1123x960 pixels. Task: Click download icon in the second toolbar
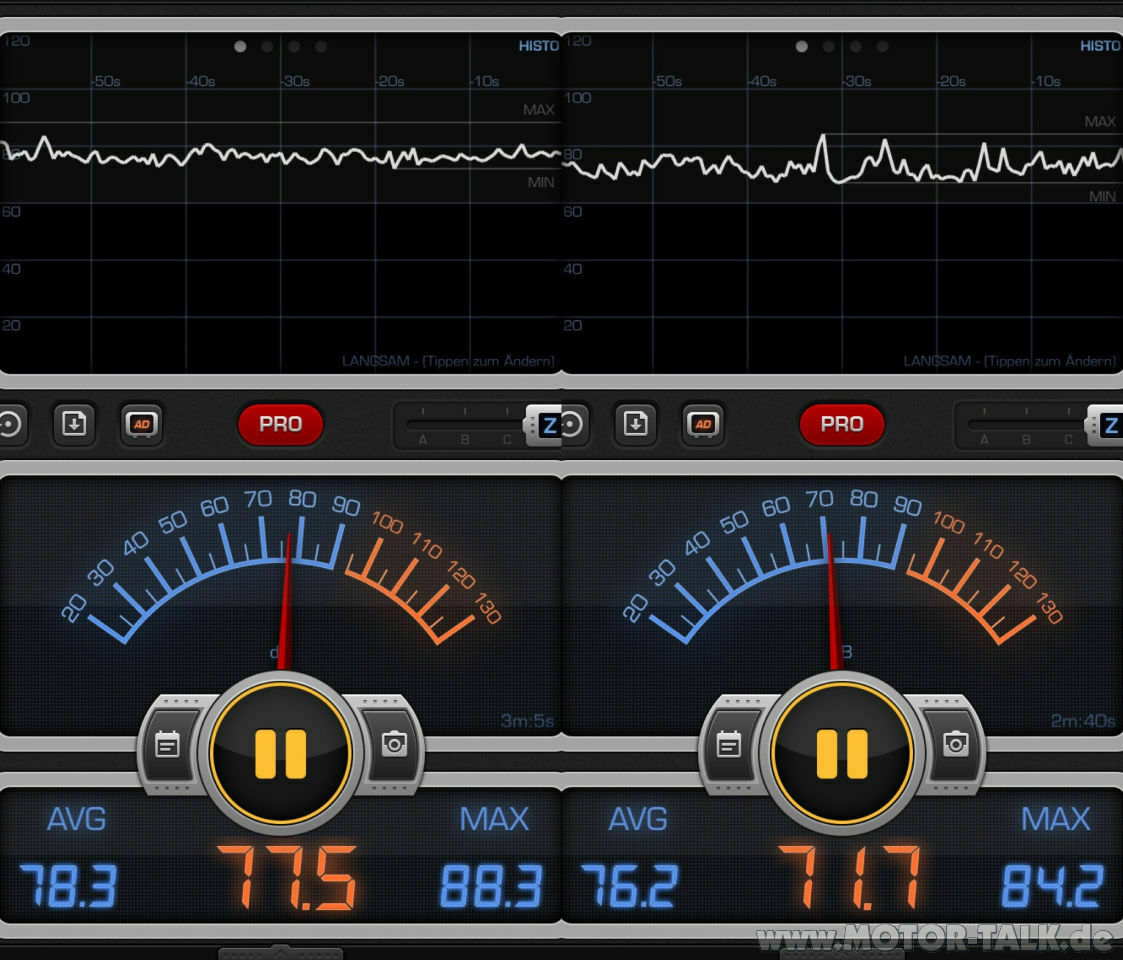(x=635, y=424)
